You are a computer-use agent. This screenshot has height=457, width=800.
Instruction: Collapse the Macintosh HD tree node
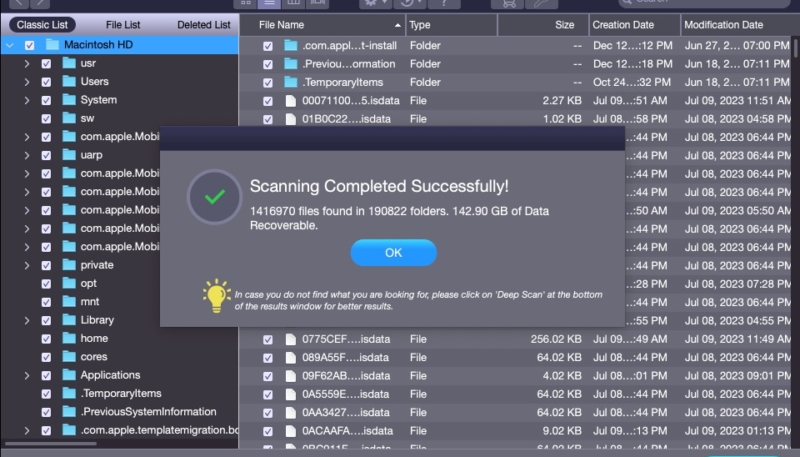(9, 45)
